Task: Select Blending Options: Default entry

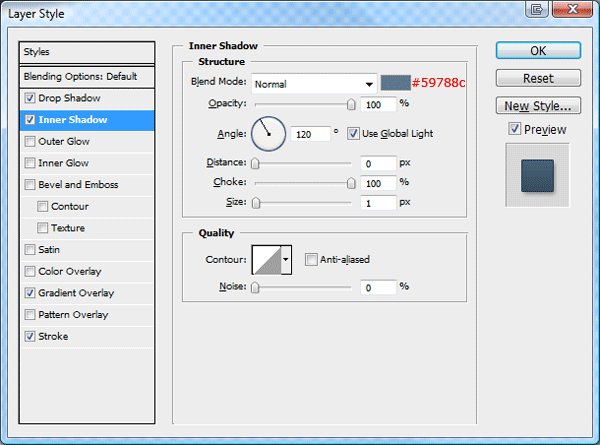Action: pos(87,77)
